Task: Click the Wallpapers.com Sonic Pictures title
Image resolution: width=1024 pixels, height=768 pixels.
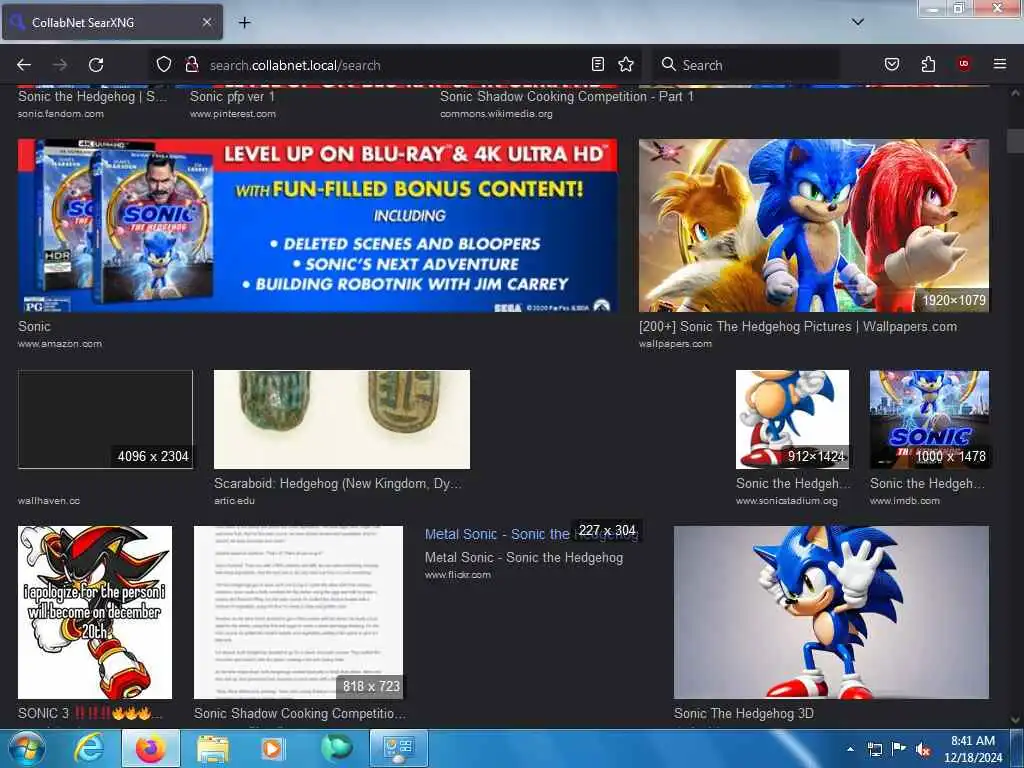Action: [798, 327]
